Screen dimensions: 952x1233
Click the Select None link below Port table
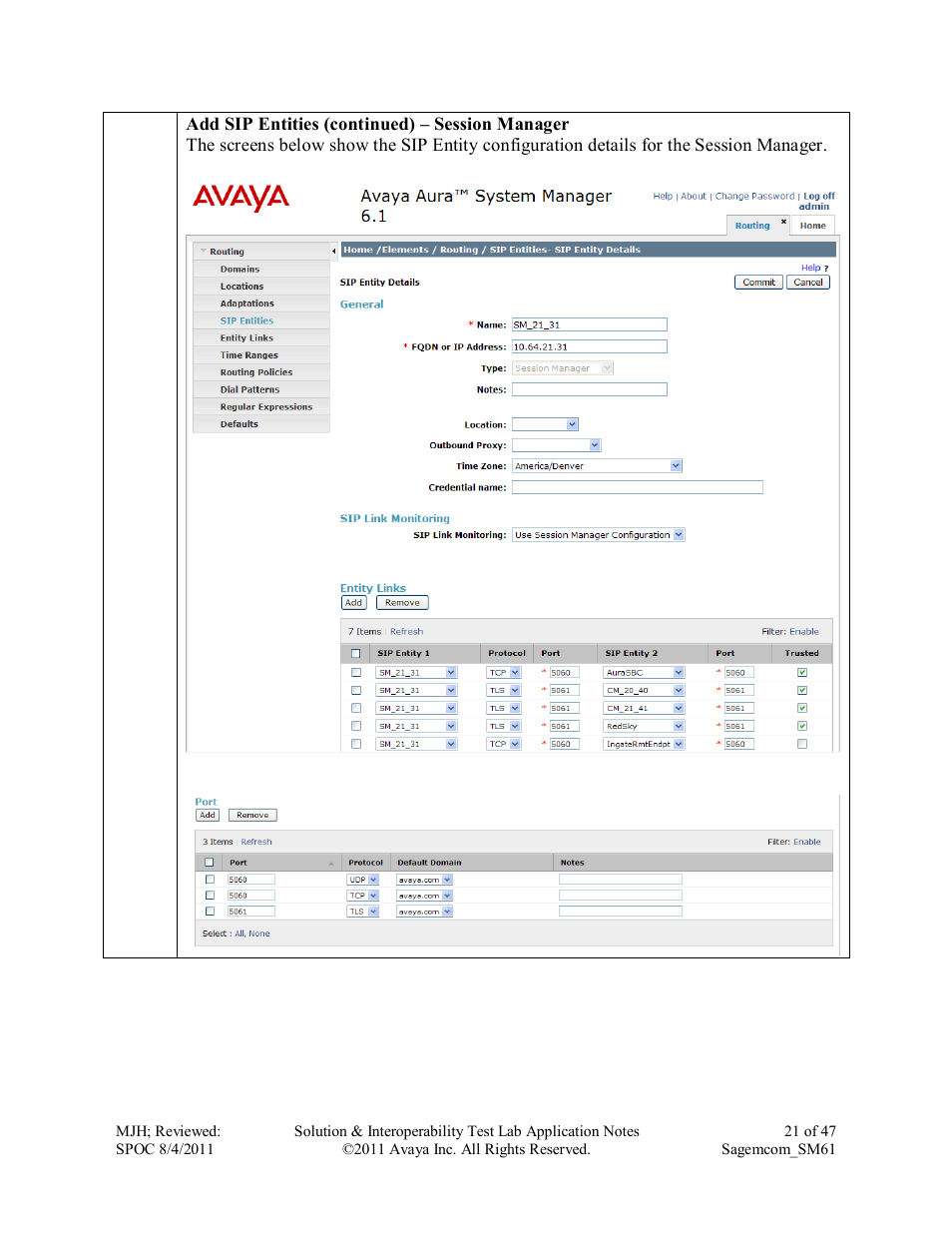(x=259, y=934)
